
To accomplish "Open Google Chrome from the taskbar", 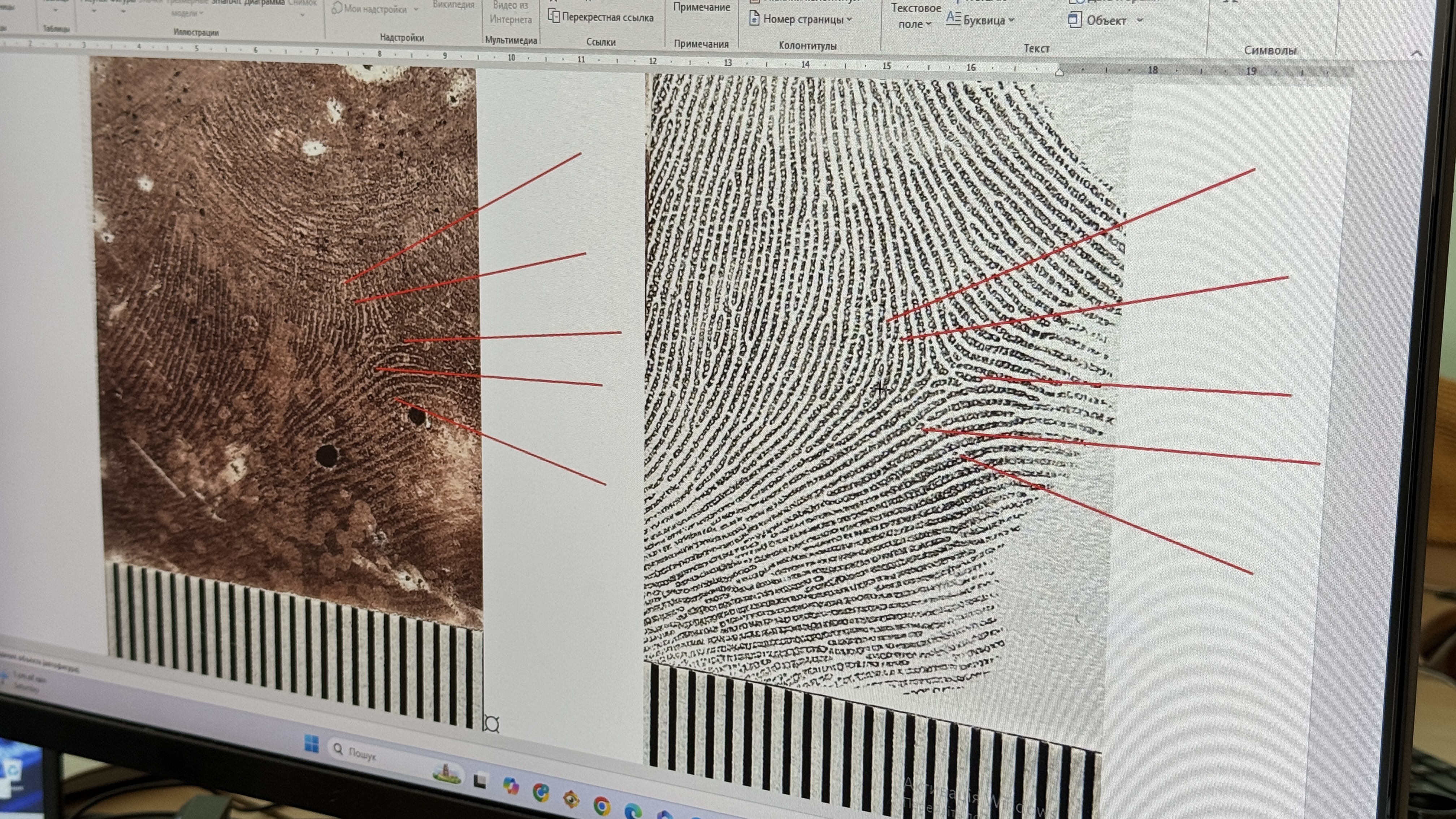I will tap(601, 806).
